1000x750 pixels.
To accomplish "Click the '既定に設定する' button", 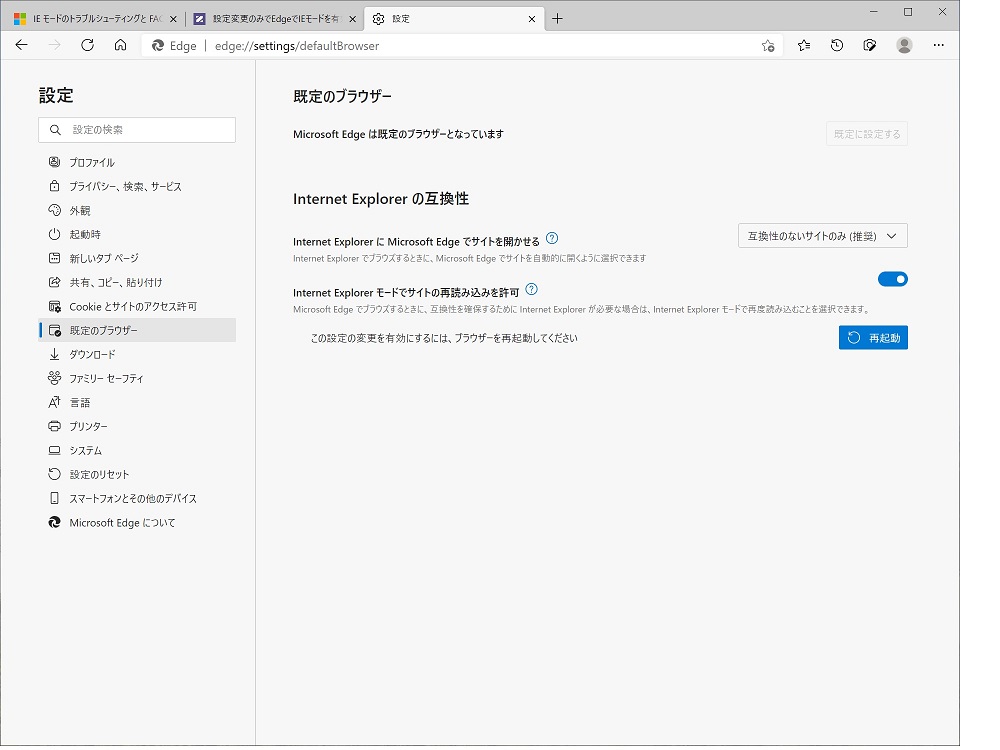I will coord(867,134).
